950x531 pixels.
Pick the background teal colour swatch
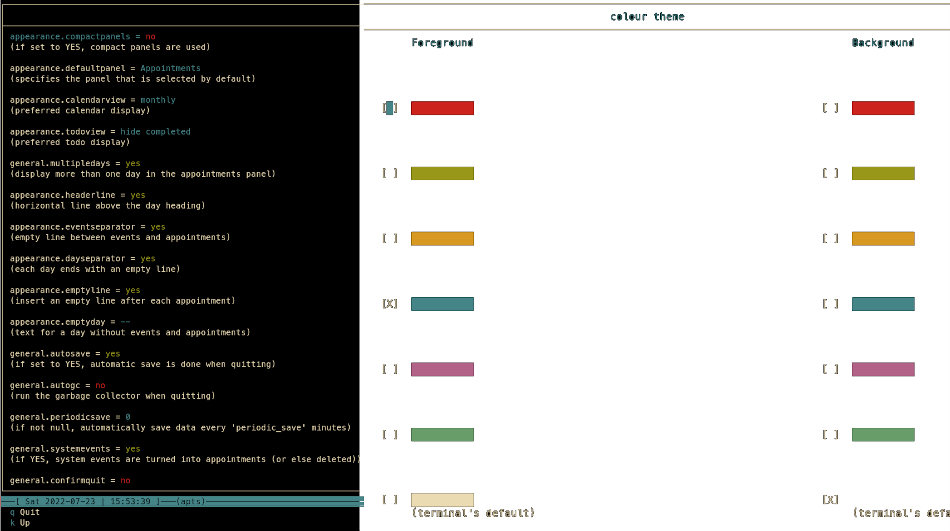tap(883, 304)
